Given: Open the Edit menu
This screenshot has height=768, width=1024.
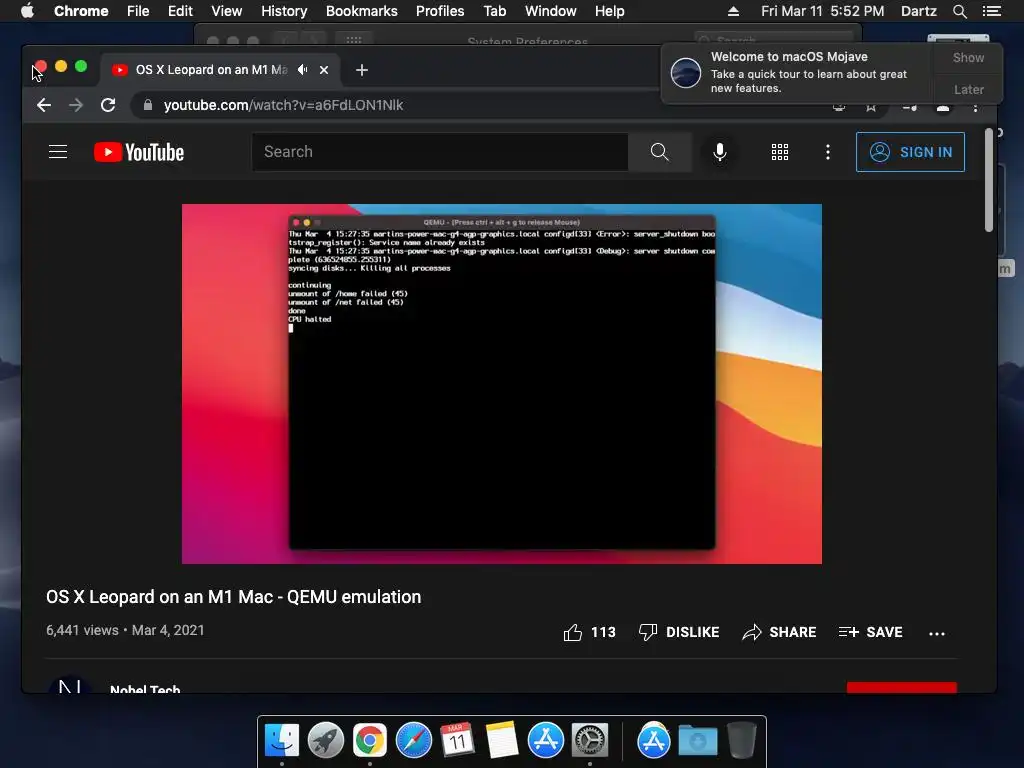Looking at the screenshot, I should click(180, 11).
